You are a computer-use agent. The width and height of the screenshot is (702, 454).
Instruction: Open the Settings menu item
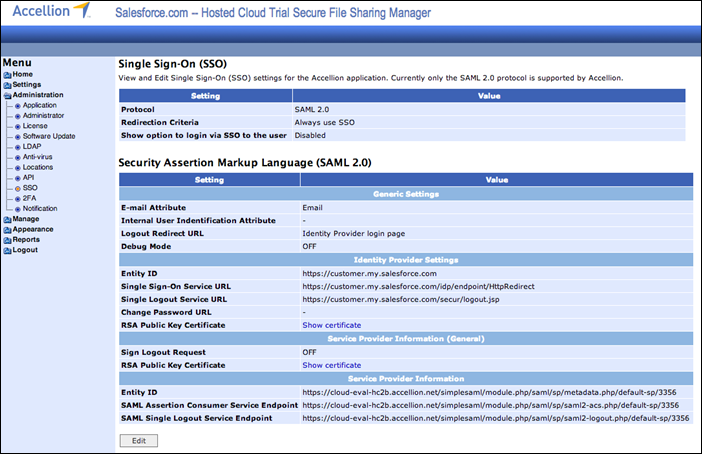(x=26, y=85)
